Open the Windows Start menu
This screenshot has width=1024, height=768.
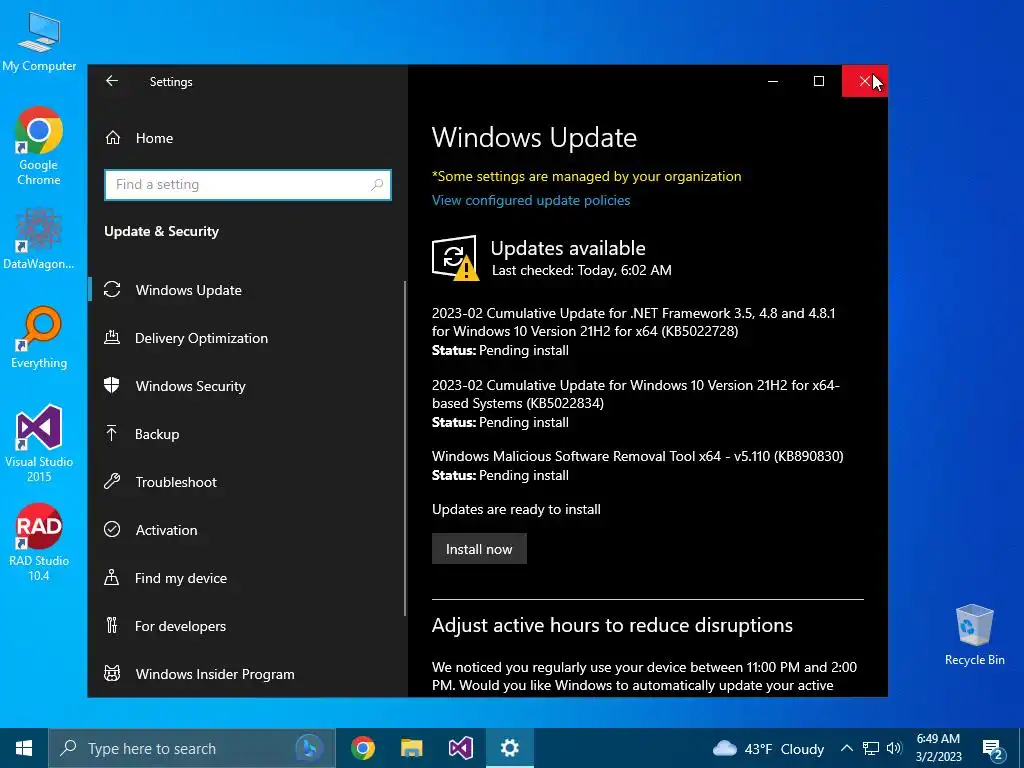click(x=24, y=748)
